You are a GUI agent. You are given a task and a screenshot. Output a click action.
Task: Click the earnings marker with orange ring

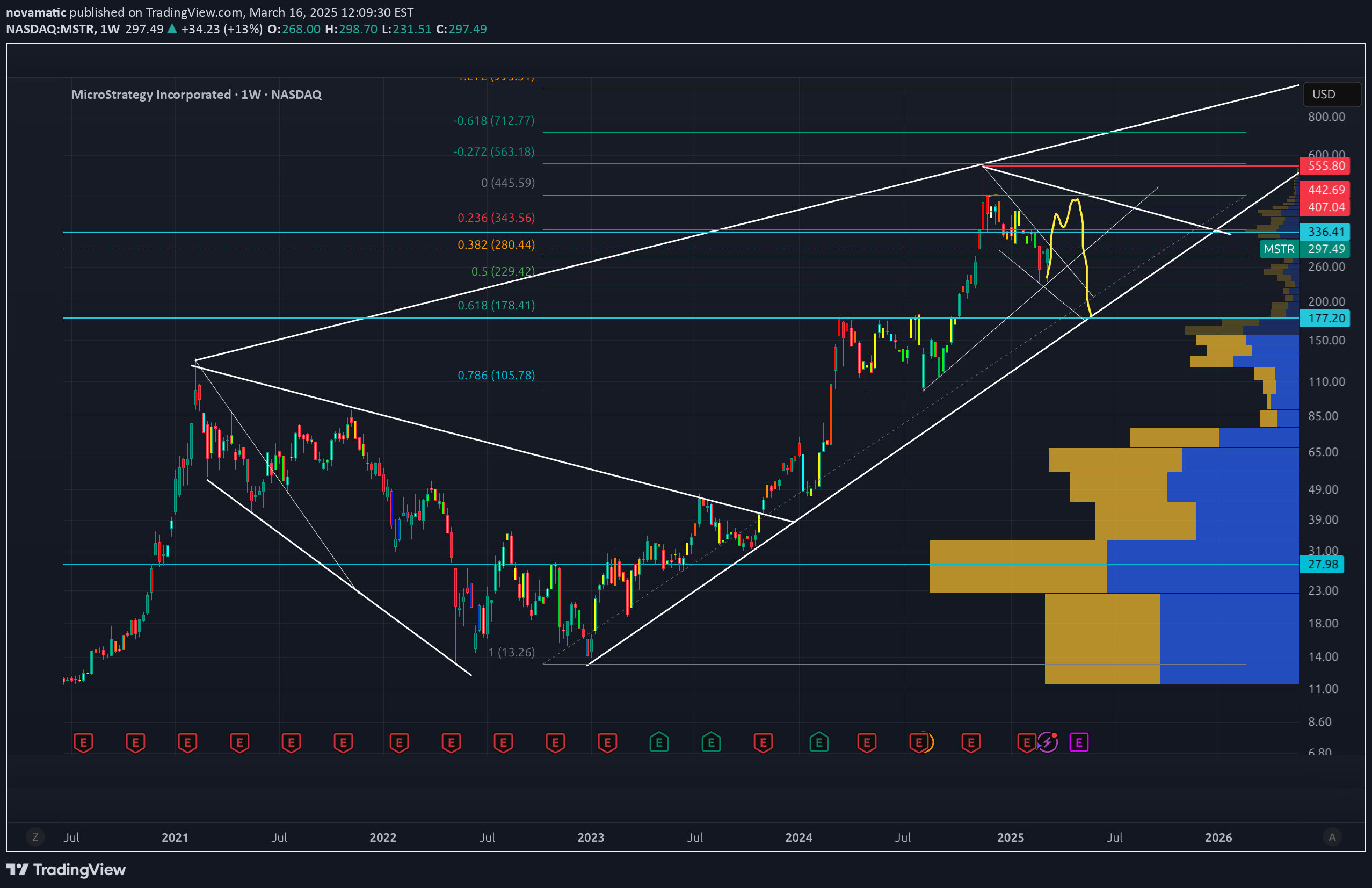click(x=921, y=742)
